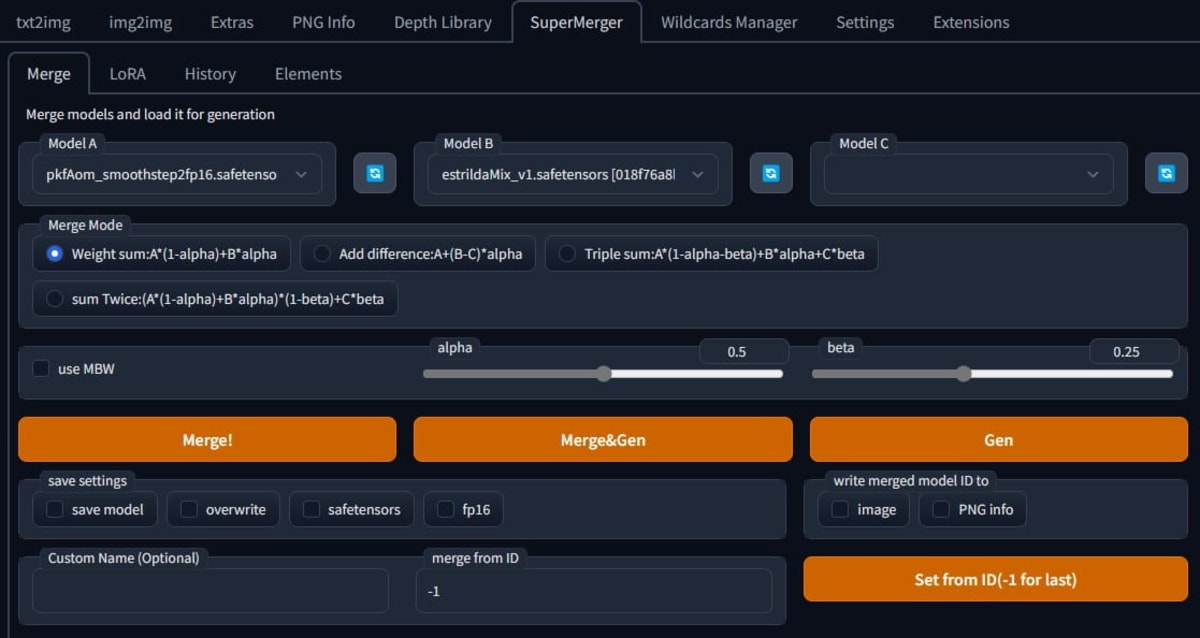Click the alpha slider handle
The image size is (1200, 638).
(x=603, y=374)
